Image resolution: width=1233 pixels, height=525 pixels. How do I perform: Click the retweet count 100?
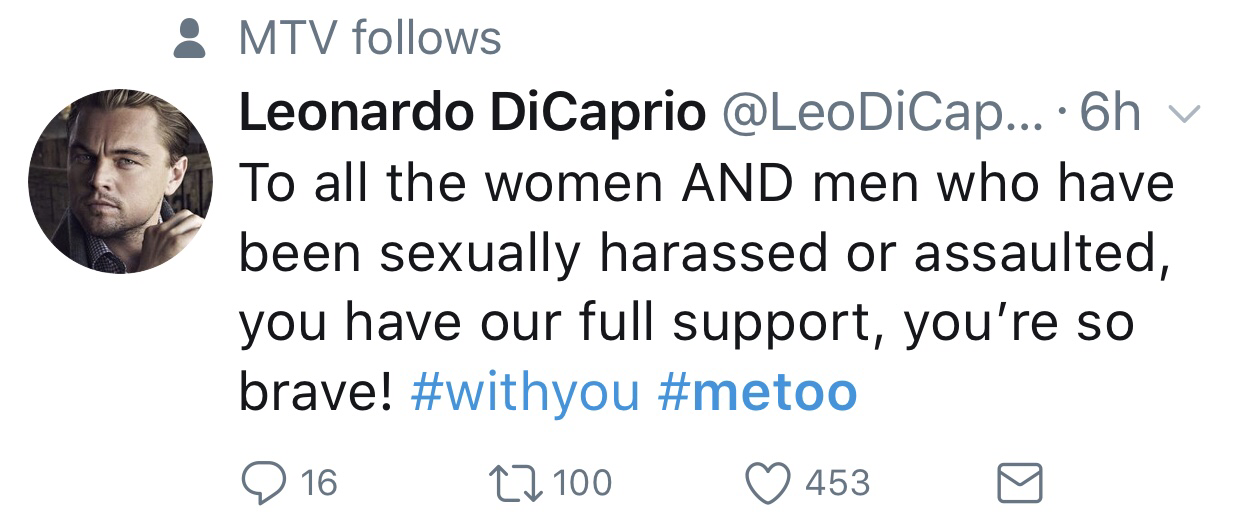[581, 484]
